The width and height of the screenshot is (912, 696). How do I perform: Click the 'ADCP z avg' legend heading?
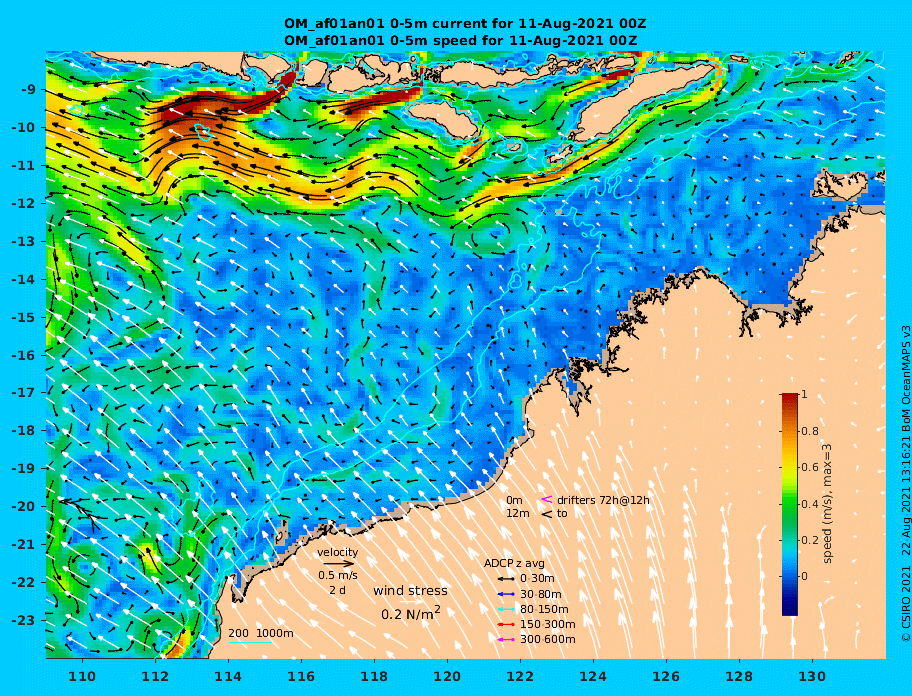click(514, 563)
